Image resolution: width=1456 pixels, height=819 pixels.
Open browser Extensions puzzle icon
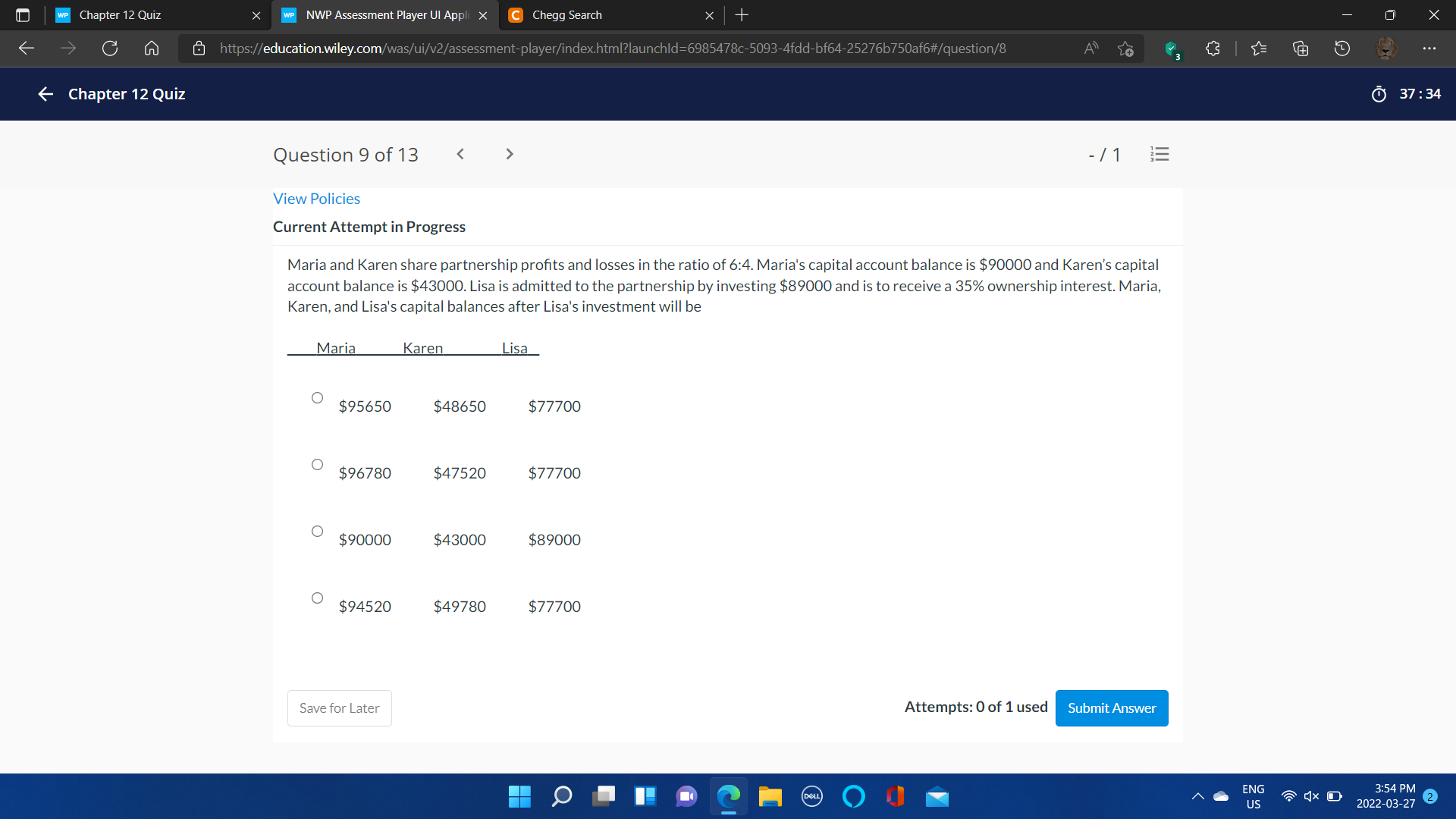(1213, 49)
